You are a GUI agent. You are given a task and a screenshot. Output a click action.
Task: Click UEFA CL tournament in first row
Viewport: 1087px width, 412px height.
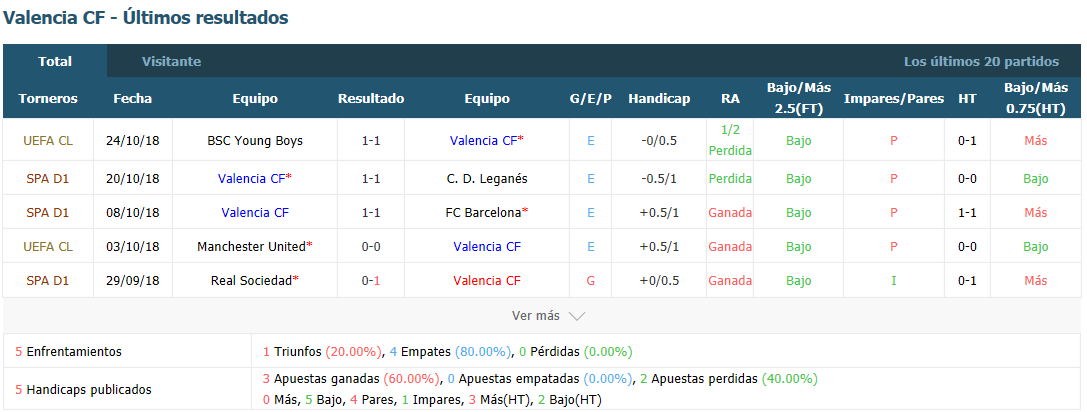pyautogui.click(x=48, y=140)
